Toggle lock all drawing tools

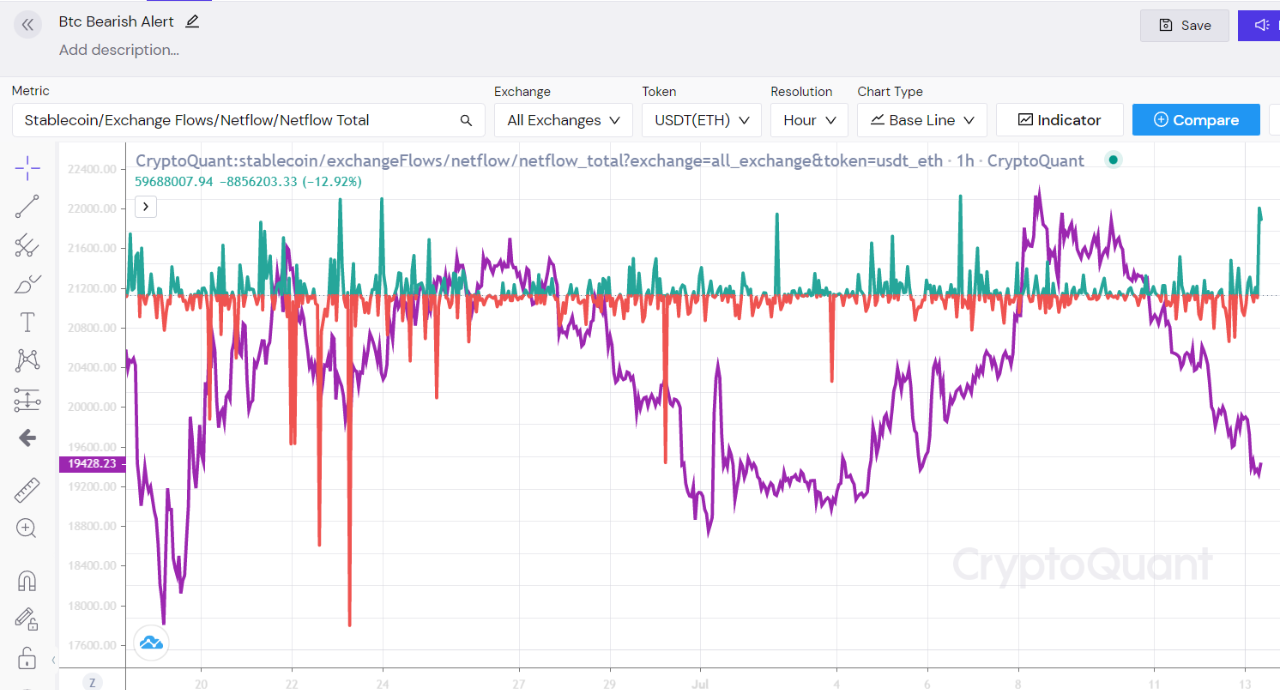[27, 658]
